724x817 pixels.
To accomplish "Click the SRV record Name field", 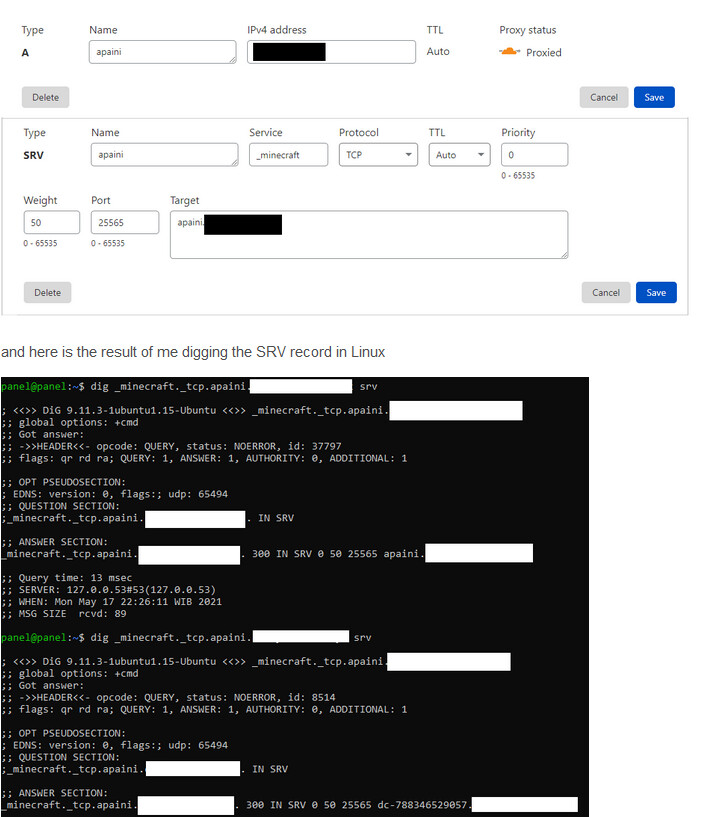I will click(x=164, y=155).
